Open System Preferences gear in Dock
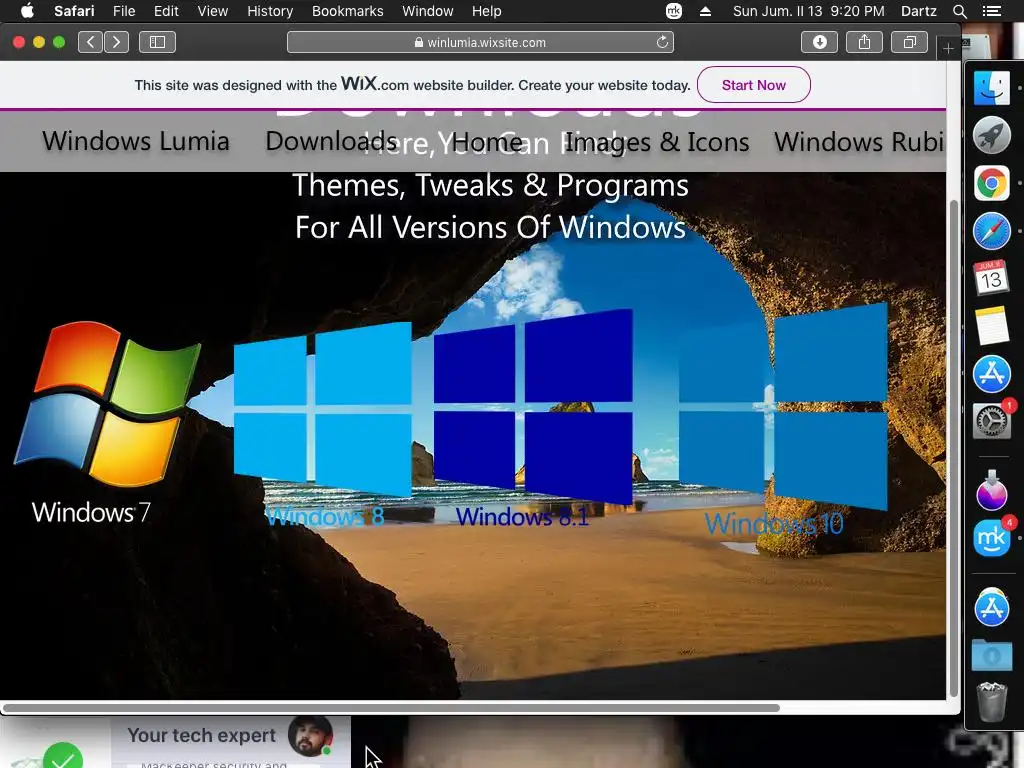Screen dimensions: 1024x768 991,421
